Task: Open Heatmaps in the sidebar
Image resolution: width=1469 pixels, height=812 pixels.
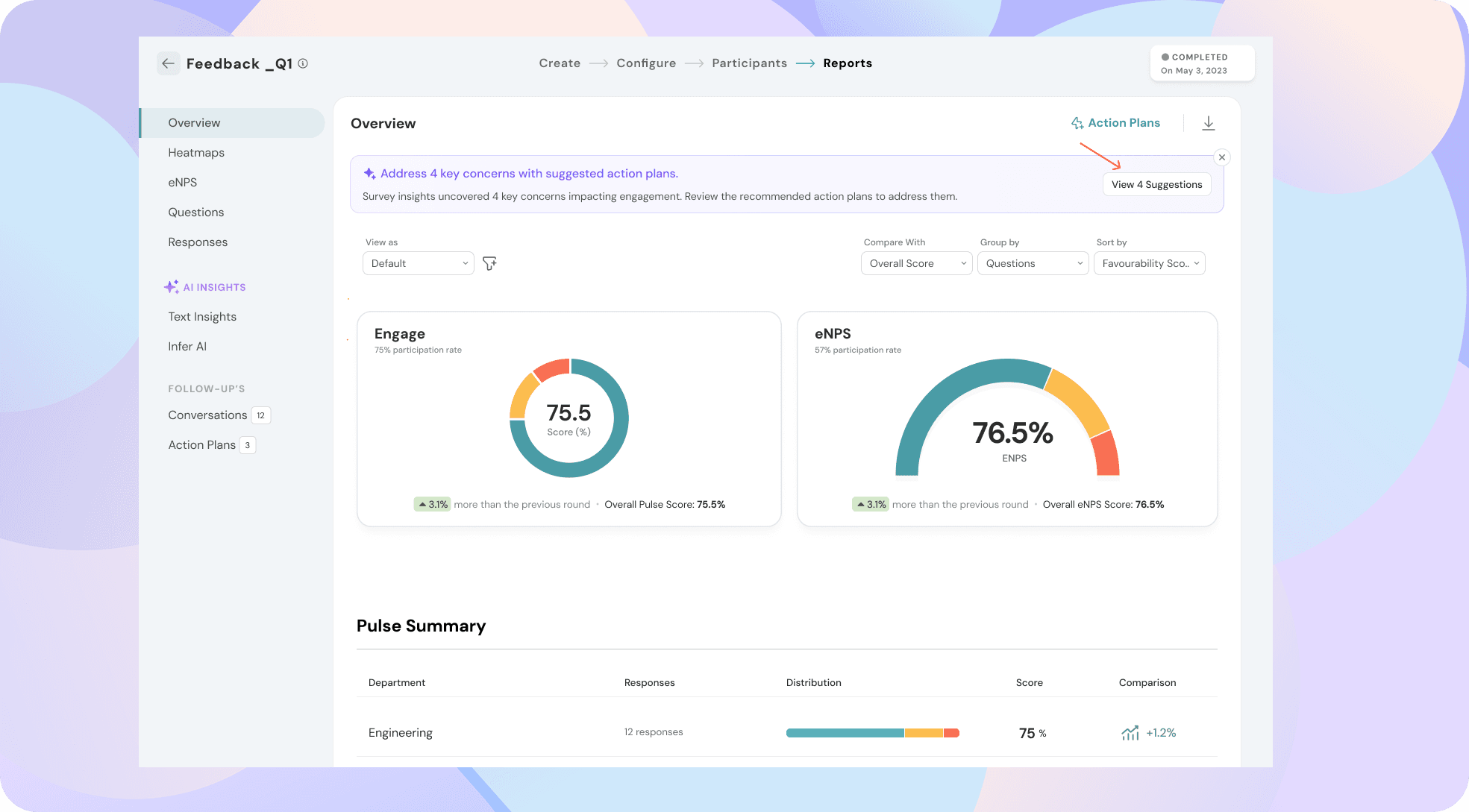Action: 196,153
